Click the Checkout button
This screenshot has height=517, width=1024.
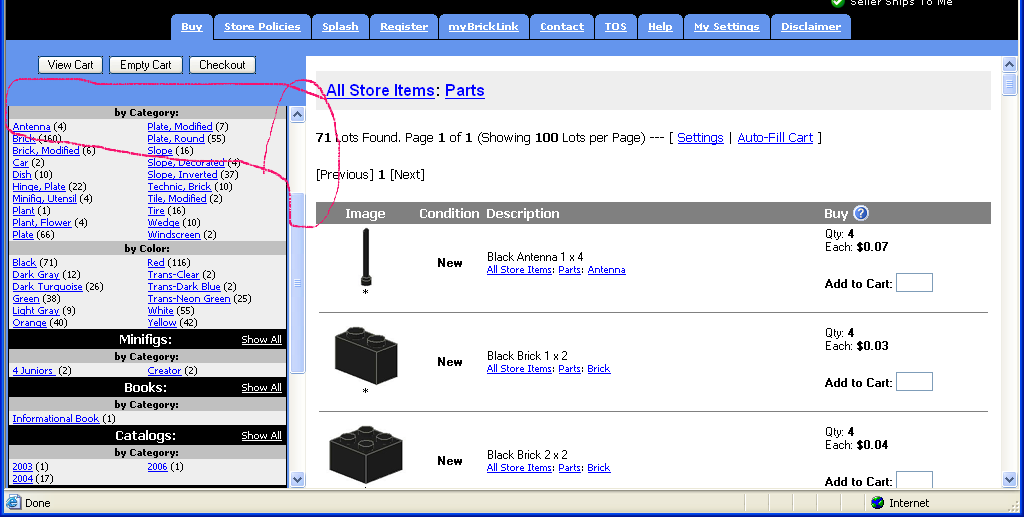(222, 65)
